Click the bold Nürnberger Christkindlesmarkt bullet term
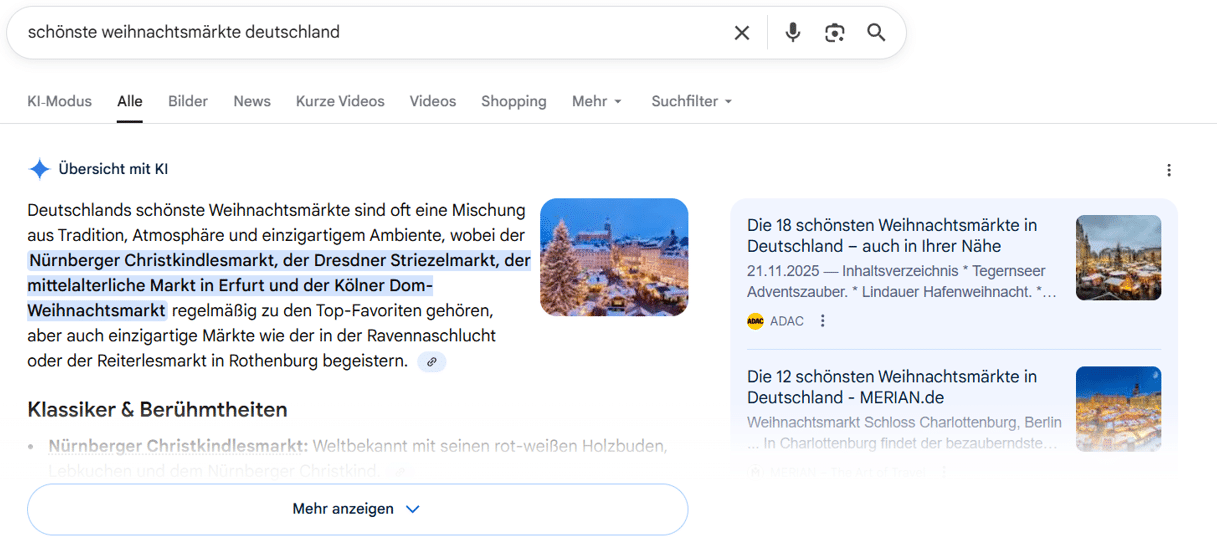The height and width of the screenshot is (548, 1217). pos(178,445)
